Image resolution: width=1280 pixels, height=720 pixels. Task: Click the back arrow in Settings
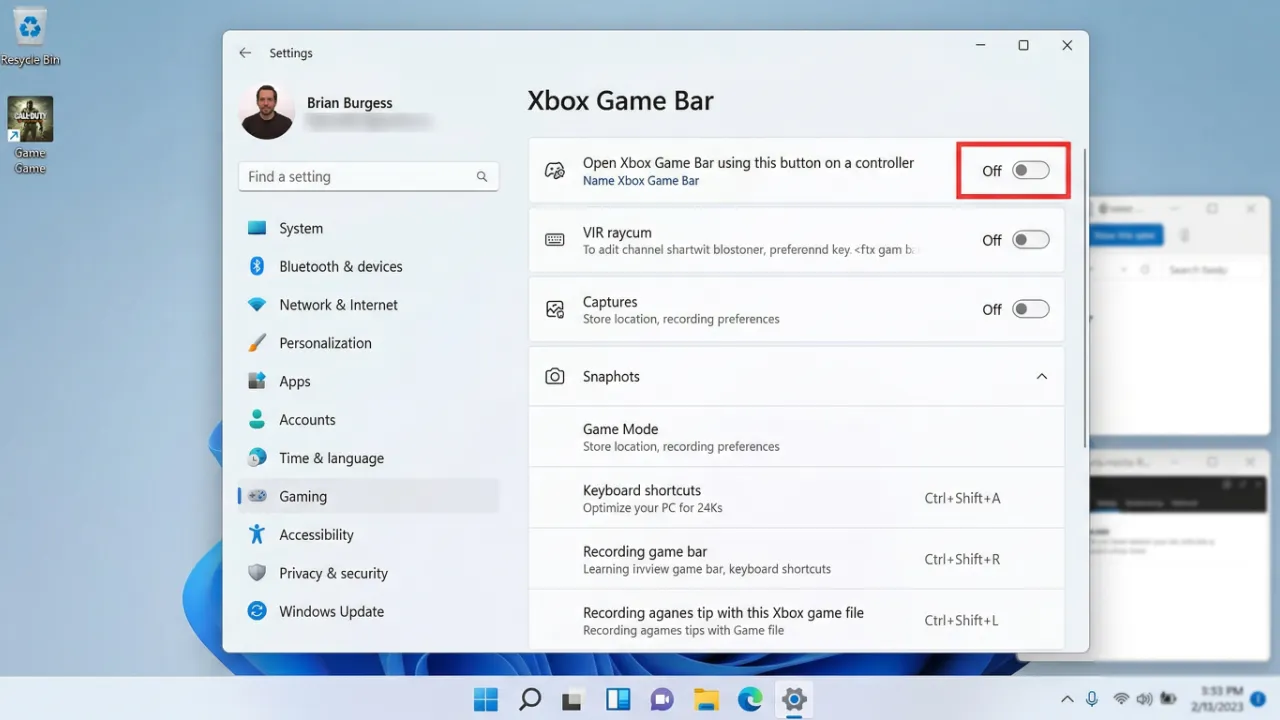pyautogui.click(x=245, y=53)
